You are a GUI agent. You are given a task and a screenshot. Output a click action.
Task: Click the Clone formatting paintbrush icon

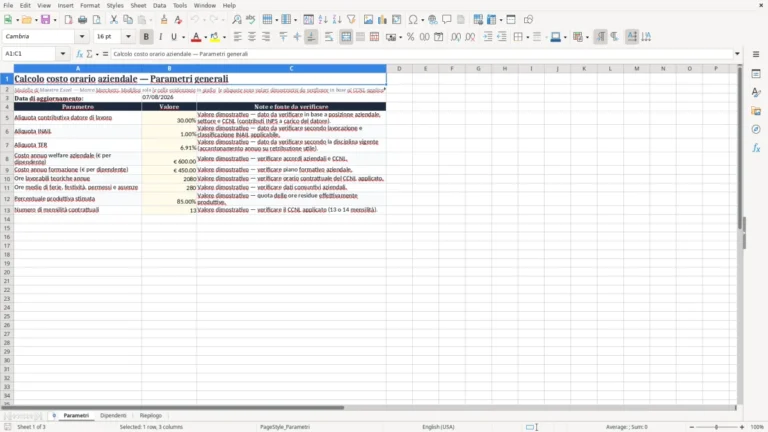(164, 20)
